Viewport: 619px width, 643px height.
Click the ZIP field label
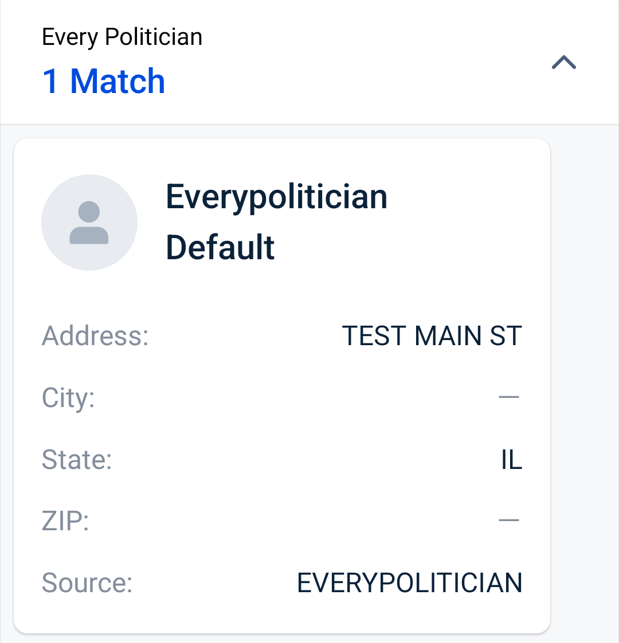tap(65, 521)
